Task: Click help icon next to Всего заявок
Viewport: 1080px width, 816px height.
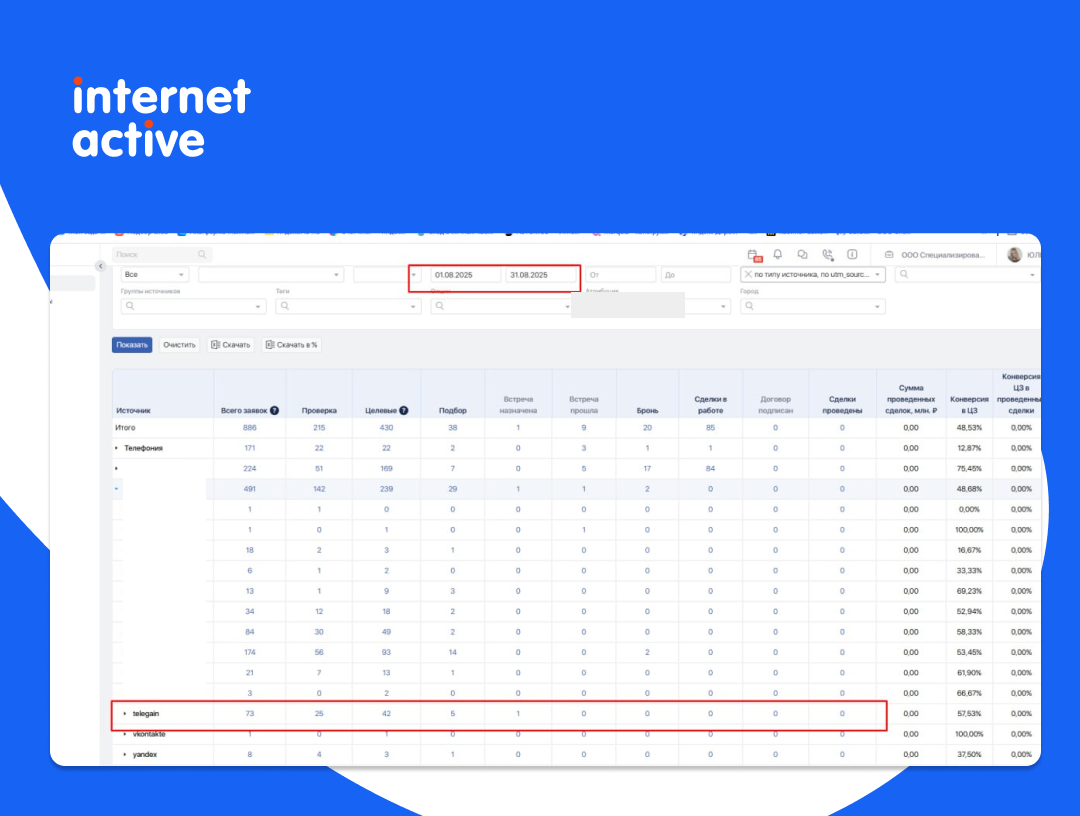Action: [x=274, y=410]
